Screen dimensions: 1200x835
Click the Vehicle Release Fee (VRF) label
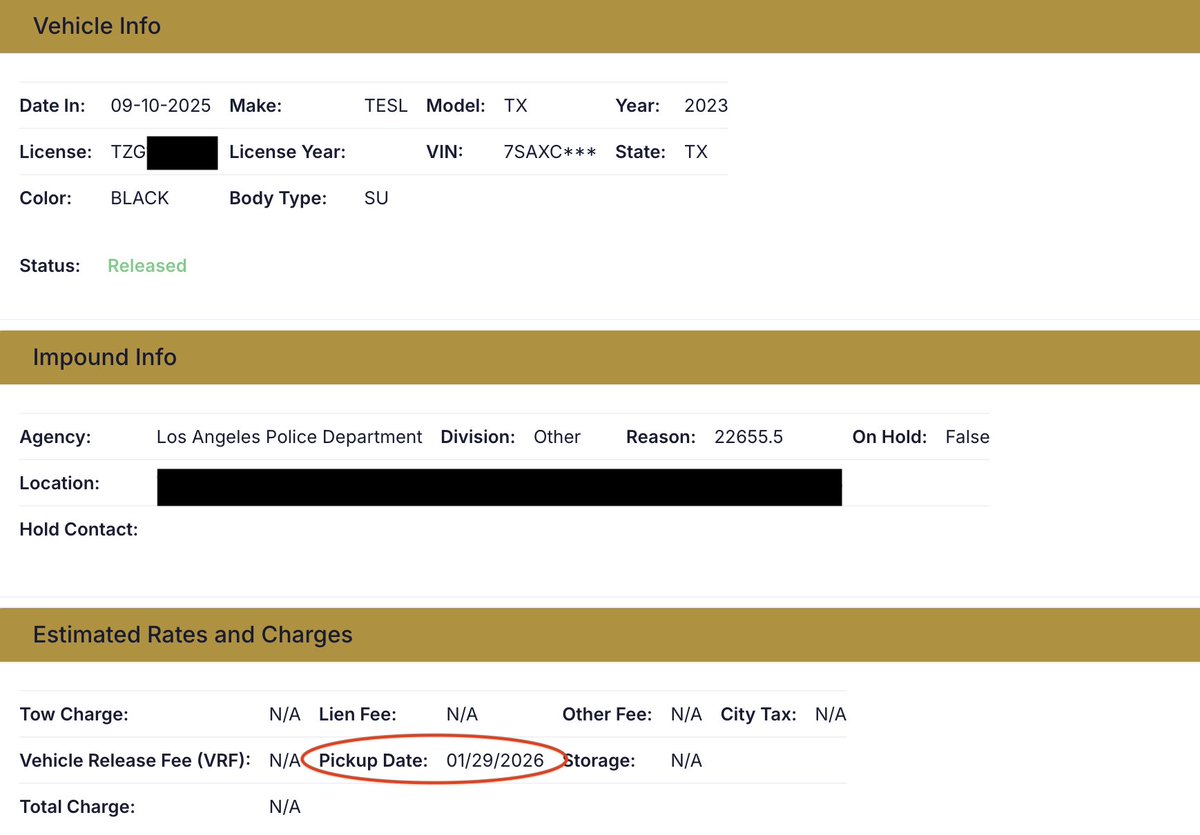(x=136, y=761)
